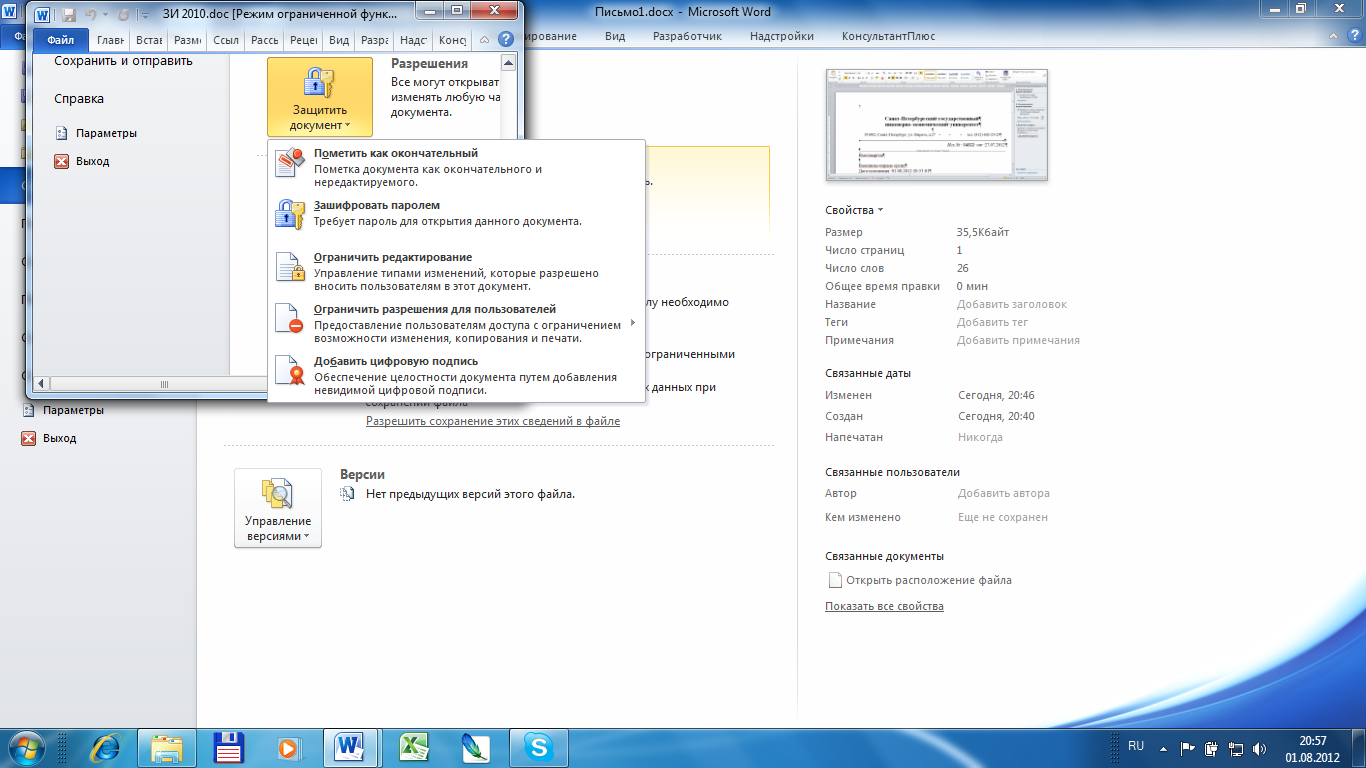The width and height of the screenshot is (1366, 768).
Task: Click Ограничить редактирование padlock page icon
Action: tap(290, 266)
